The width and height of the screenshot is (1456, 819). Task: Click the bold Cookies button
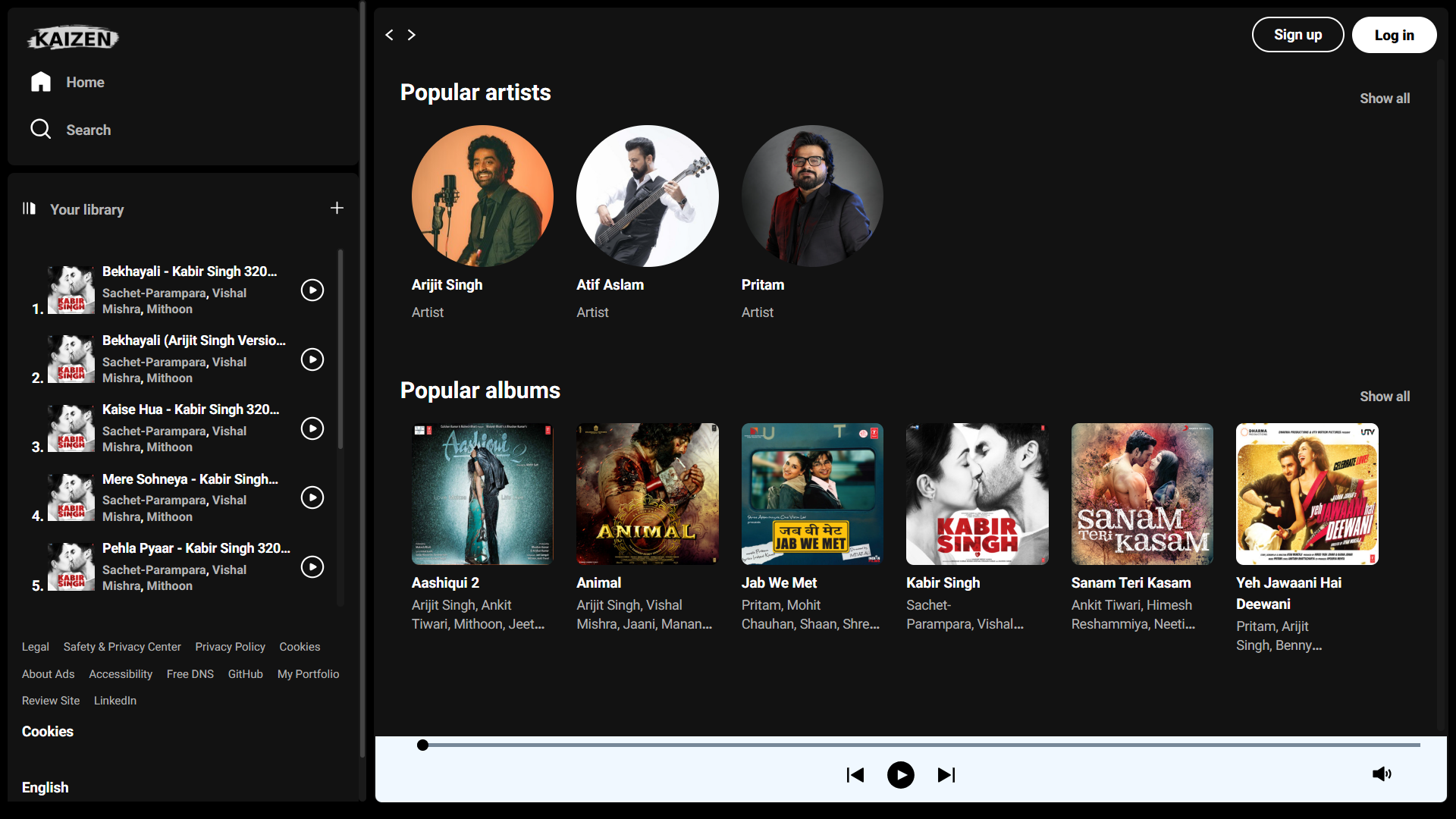[x=47, y=732]
